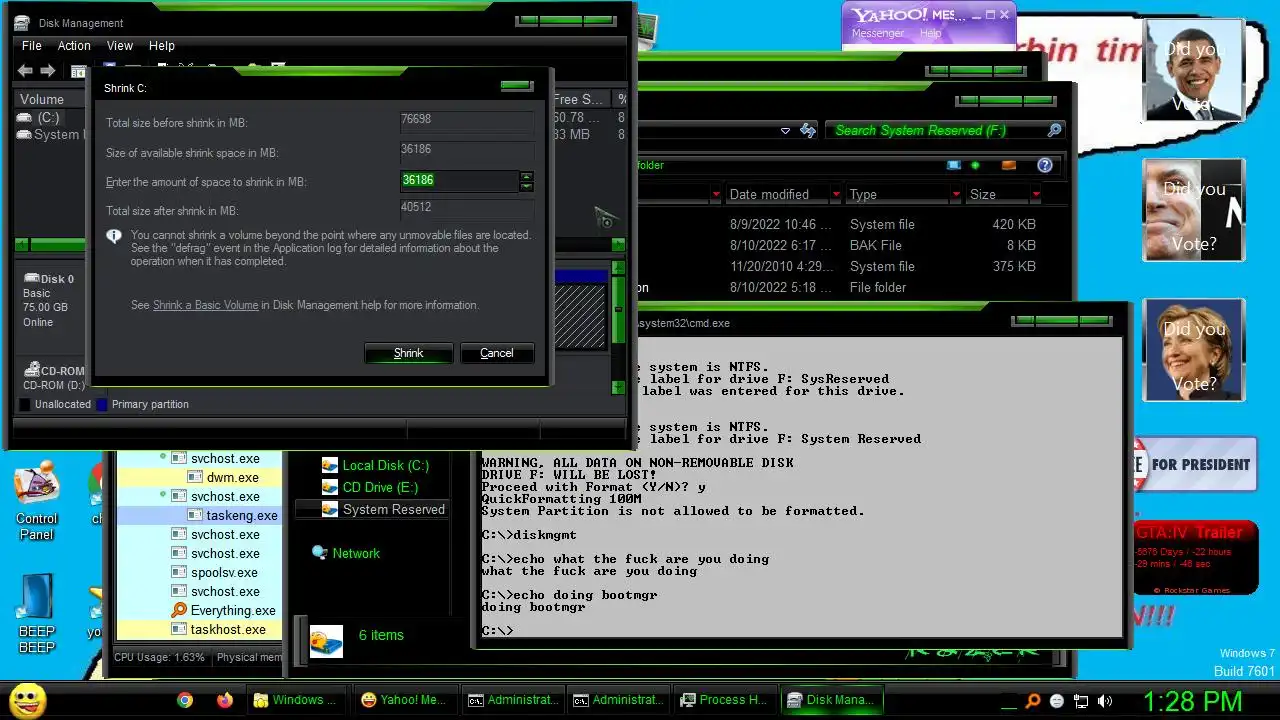Open the Date modified column filter dropdown

(x=836, y=194)
